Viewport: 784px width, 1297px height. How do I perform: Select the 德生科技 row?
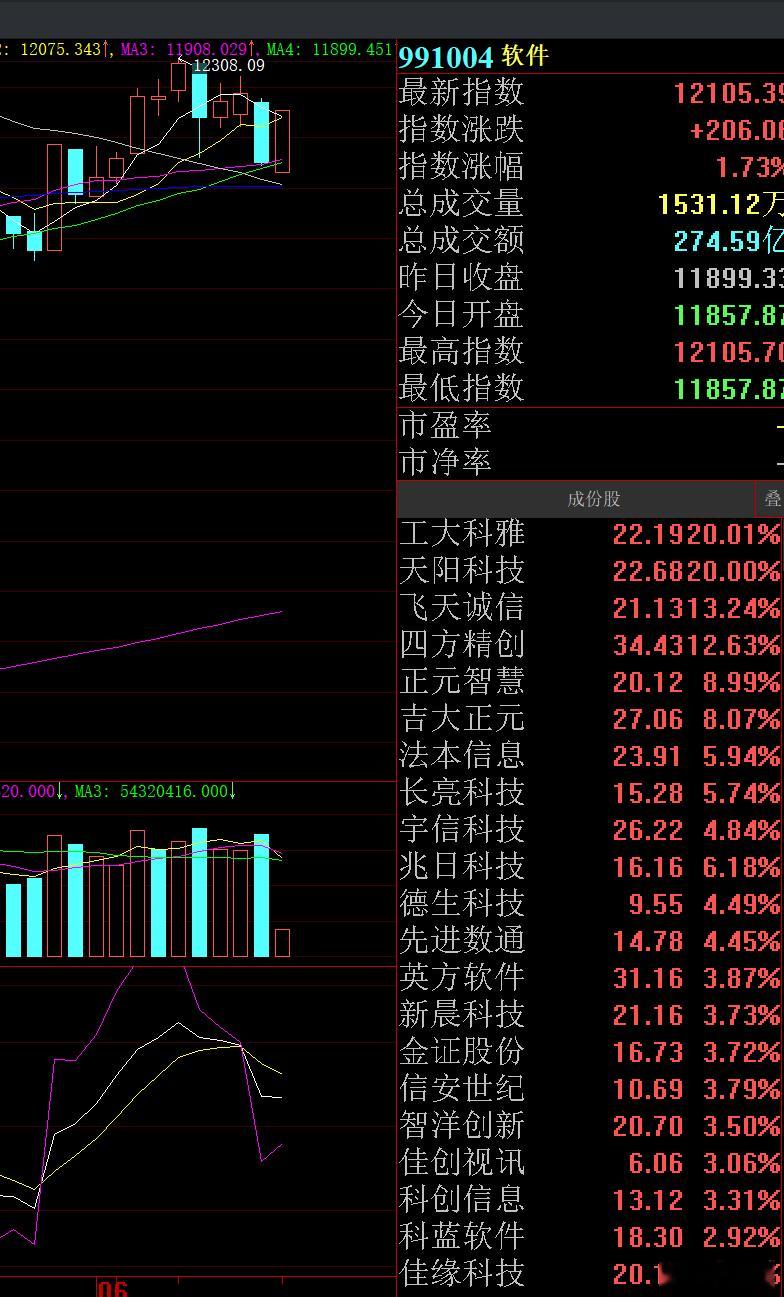[x=590, y=904]
